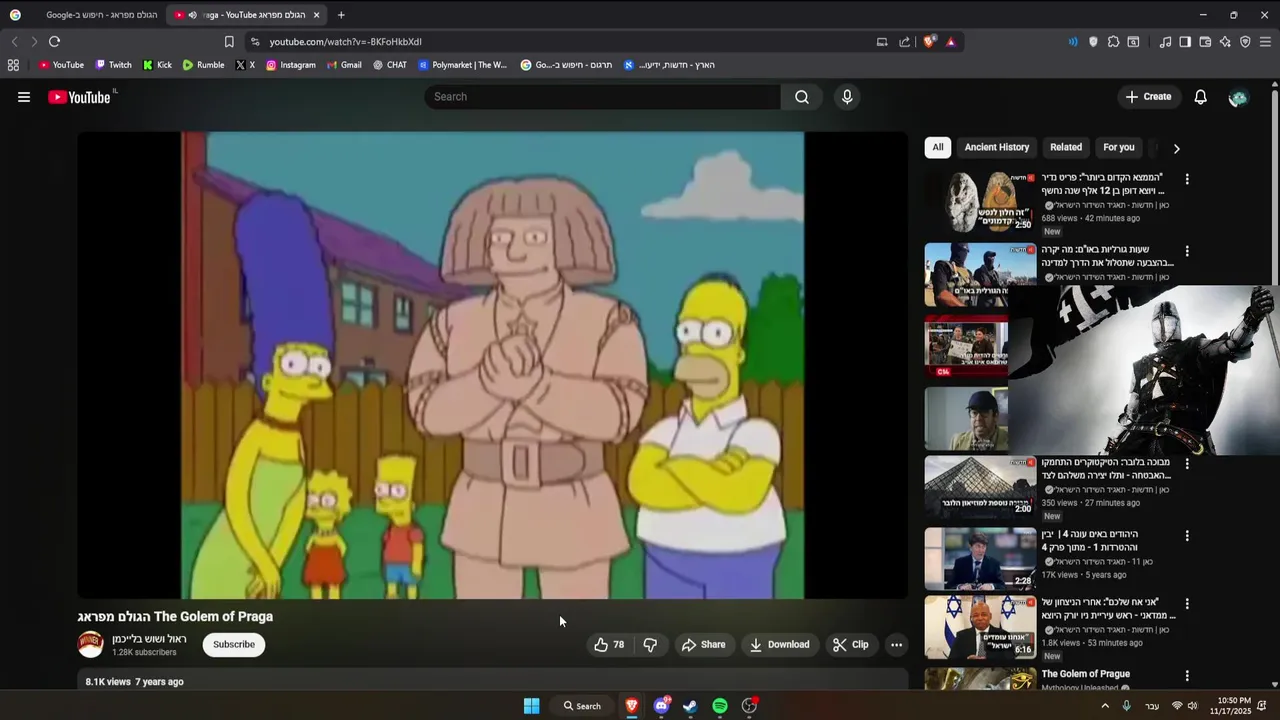Open the channel avatar next to Subscribe
This screenshot has height=720, width=1280.
pos(91,645)
